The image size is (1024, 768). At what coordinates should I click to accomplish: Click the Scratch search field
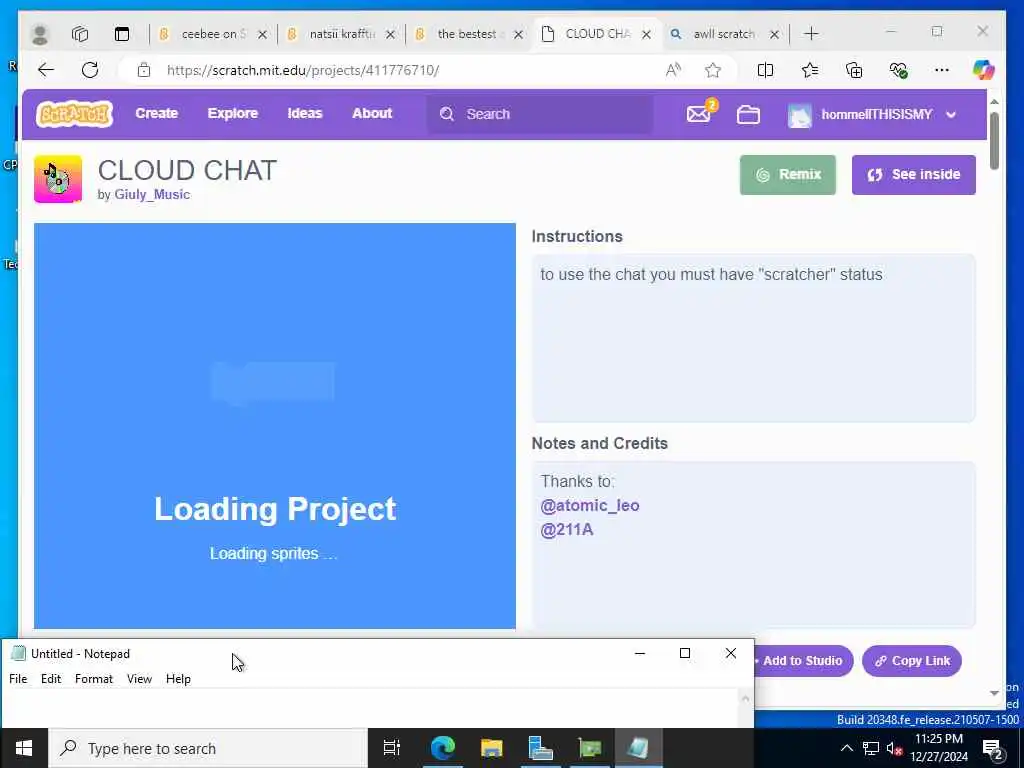pos(540,114)
